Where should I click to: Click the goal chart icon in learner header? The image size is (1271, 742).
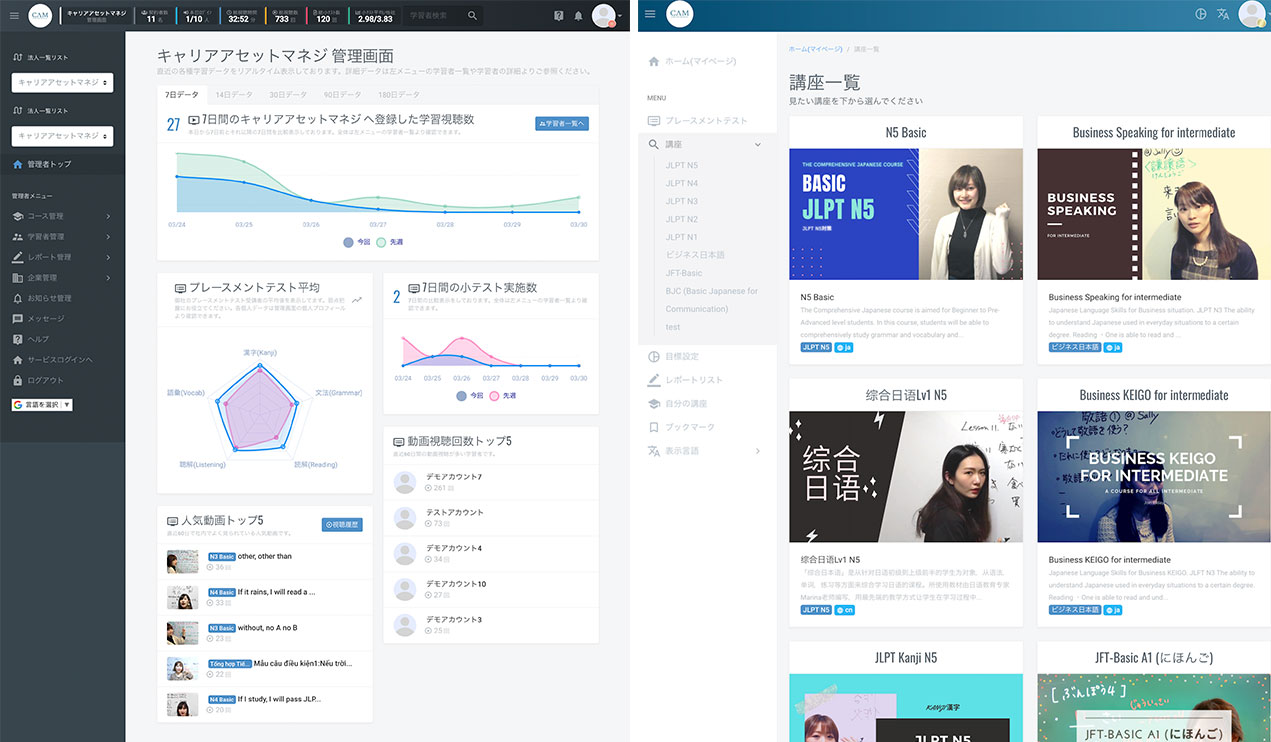pos(1201,14)
